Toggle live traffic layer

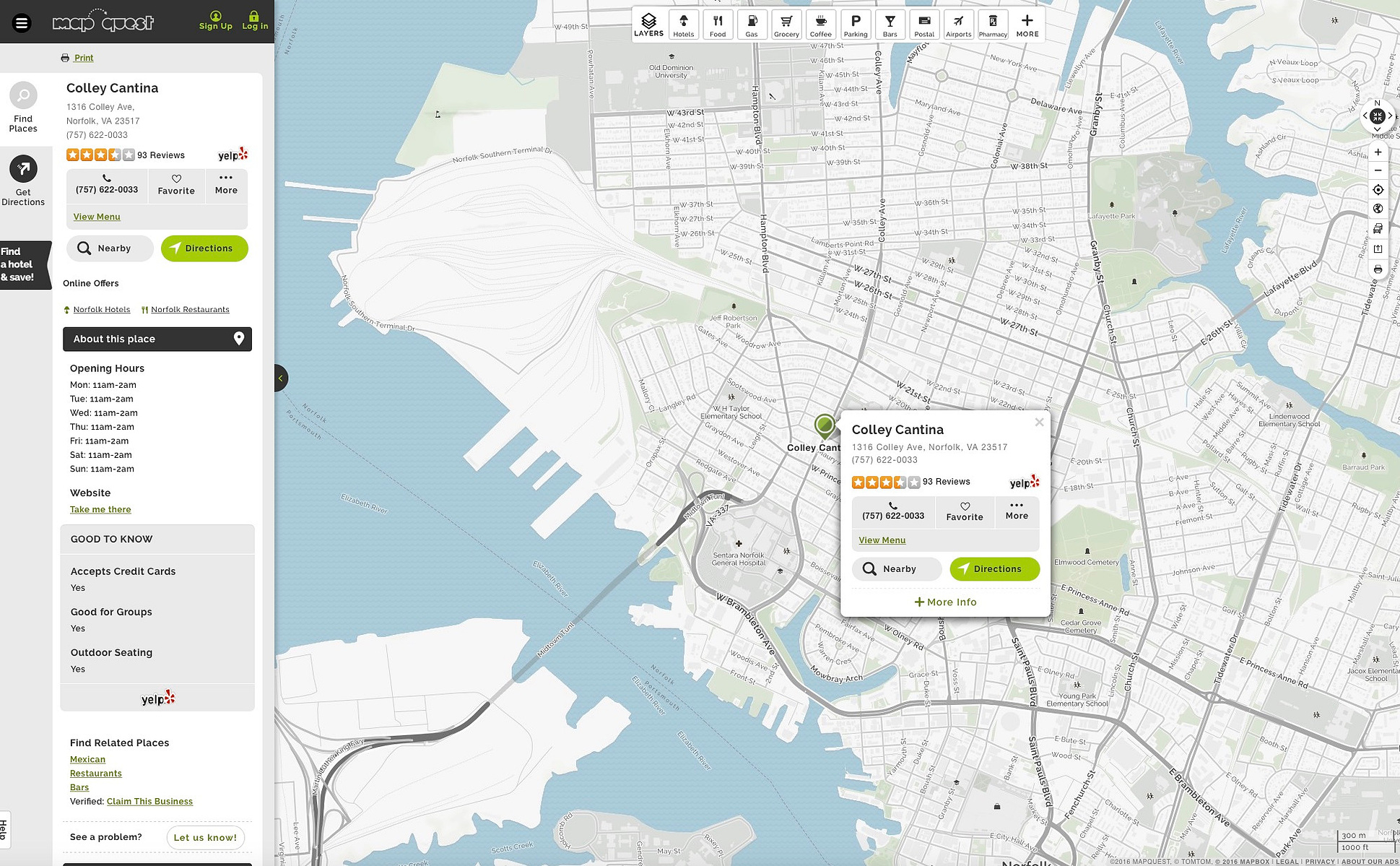pyautogui.click(x=1378, y=229)
